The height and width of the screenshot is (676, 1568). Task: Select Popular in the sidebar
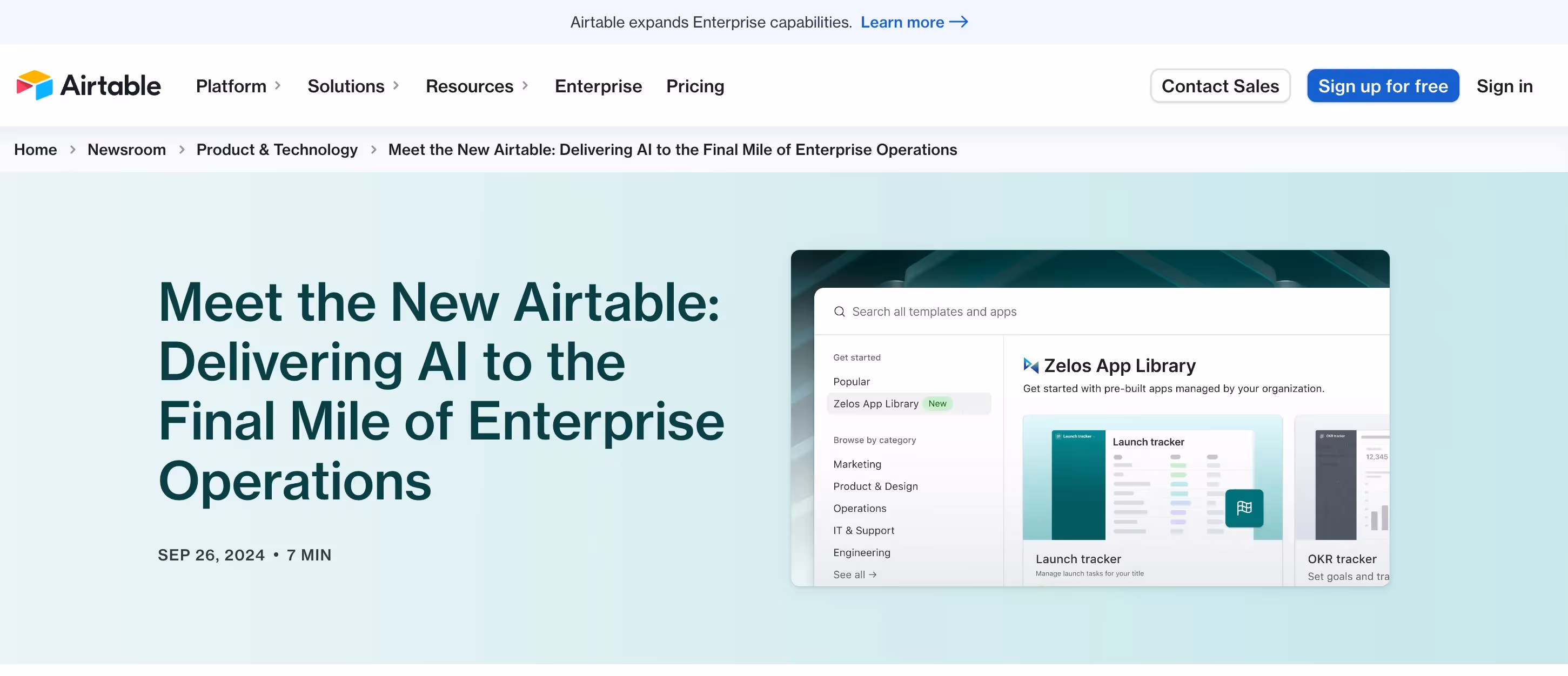851,382
